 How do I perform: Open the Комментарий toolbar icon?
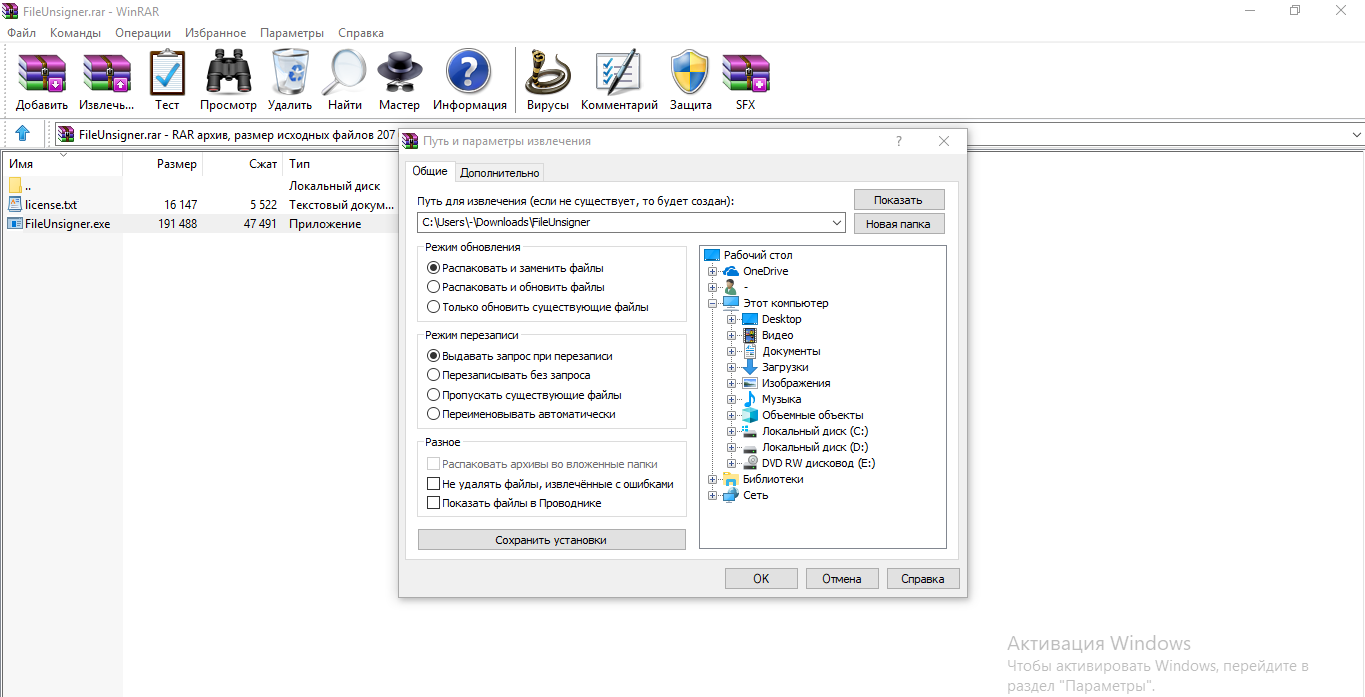click(619, 72)
